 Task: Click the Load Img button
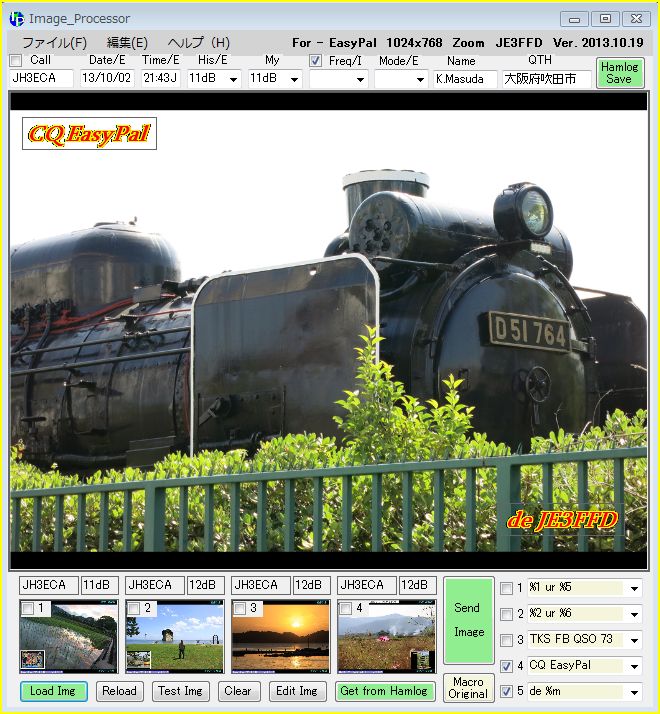click(x=54, y=691)
